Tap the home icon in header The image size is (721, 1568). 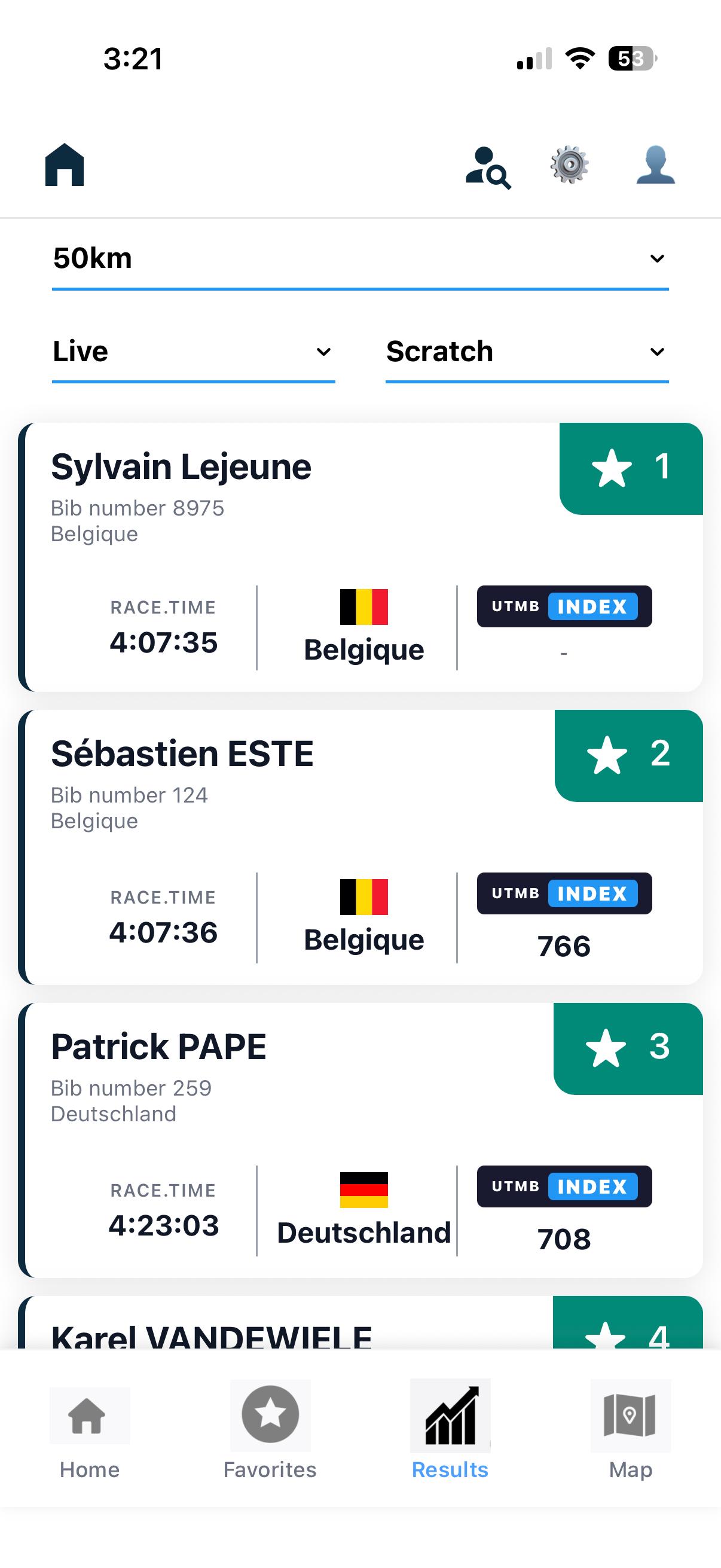pos(65,164)
